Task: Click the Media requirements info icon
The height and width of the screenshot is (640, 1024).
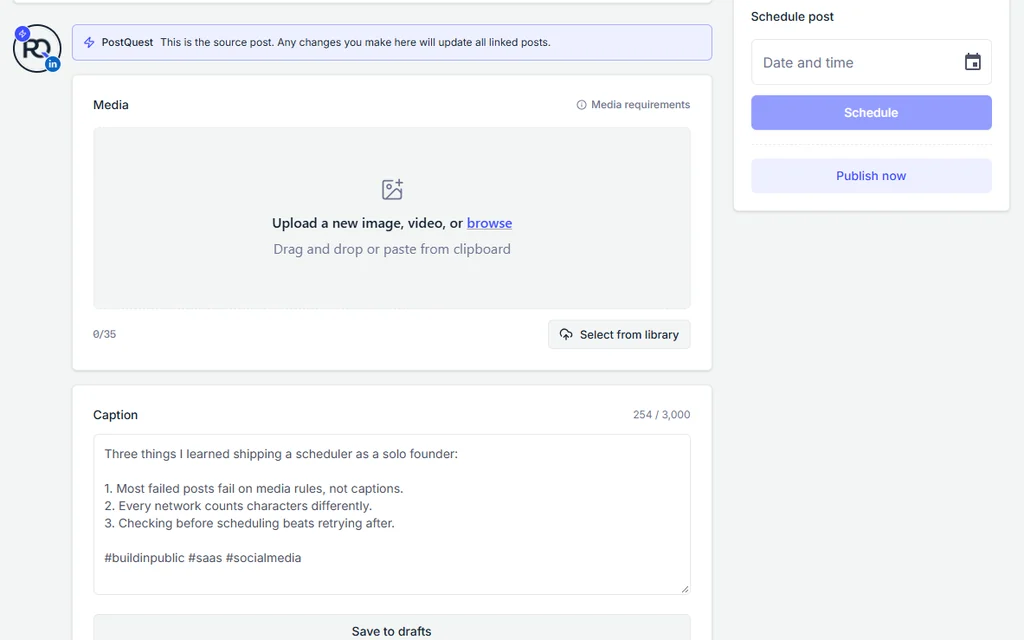Action: pos(581,104)
